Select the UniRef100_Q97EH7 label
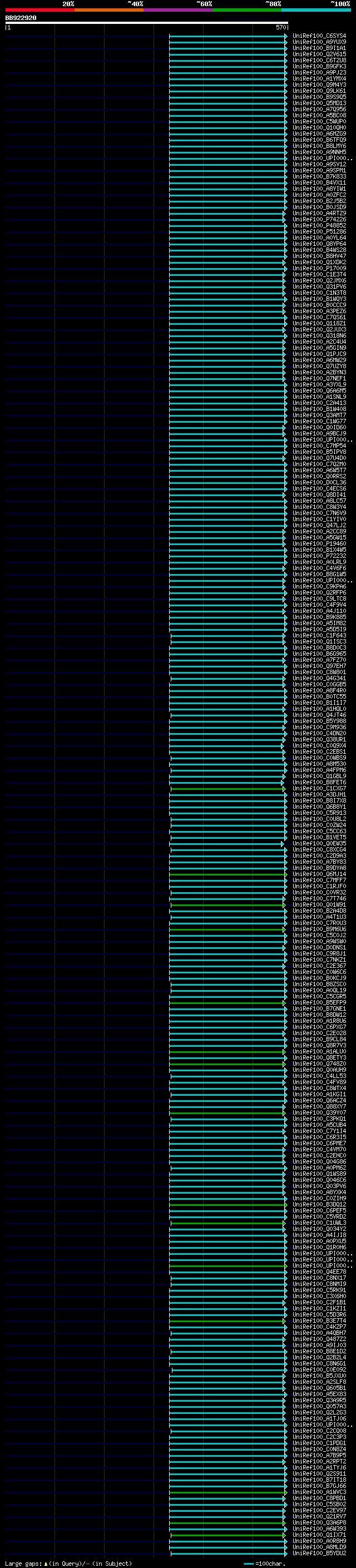Screen dimensions: 356x1568 coord(319,666)
